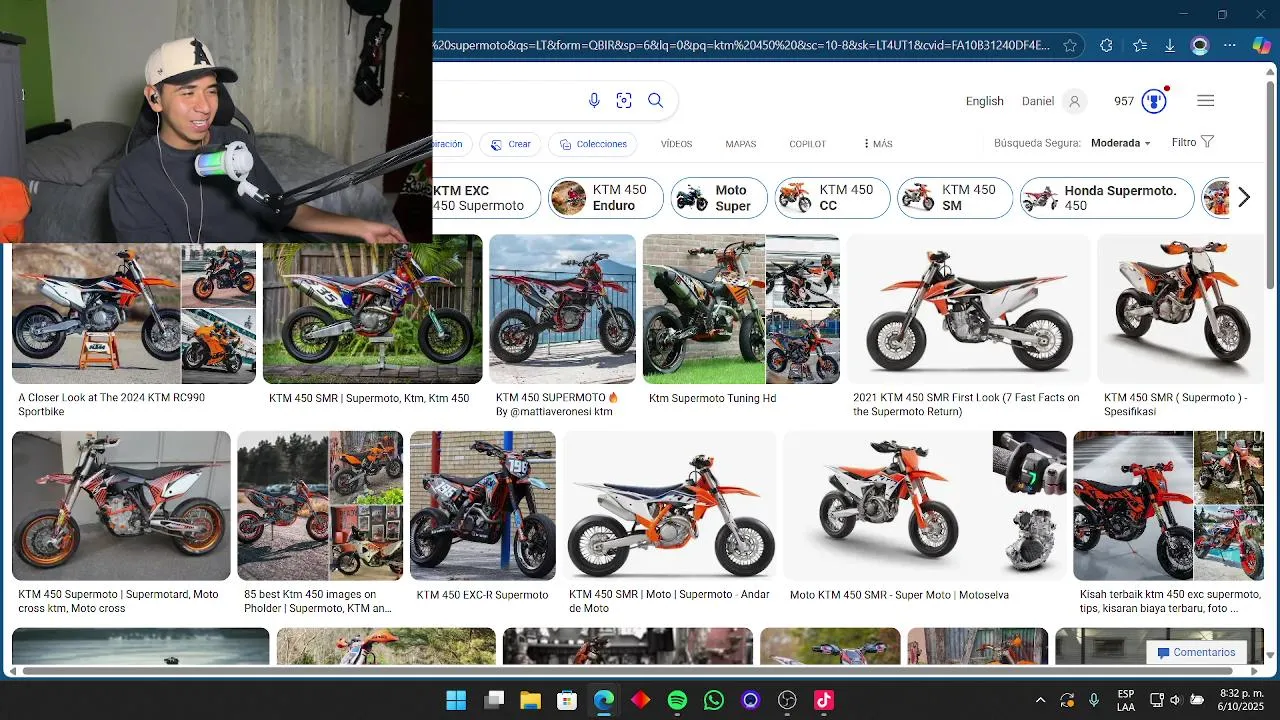
Task: Advance related searches with right arrow
Action: click(x=1244, y=197)
